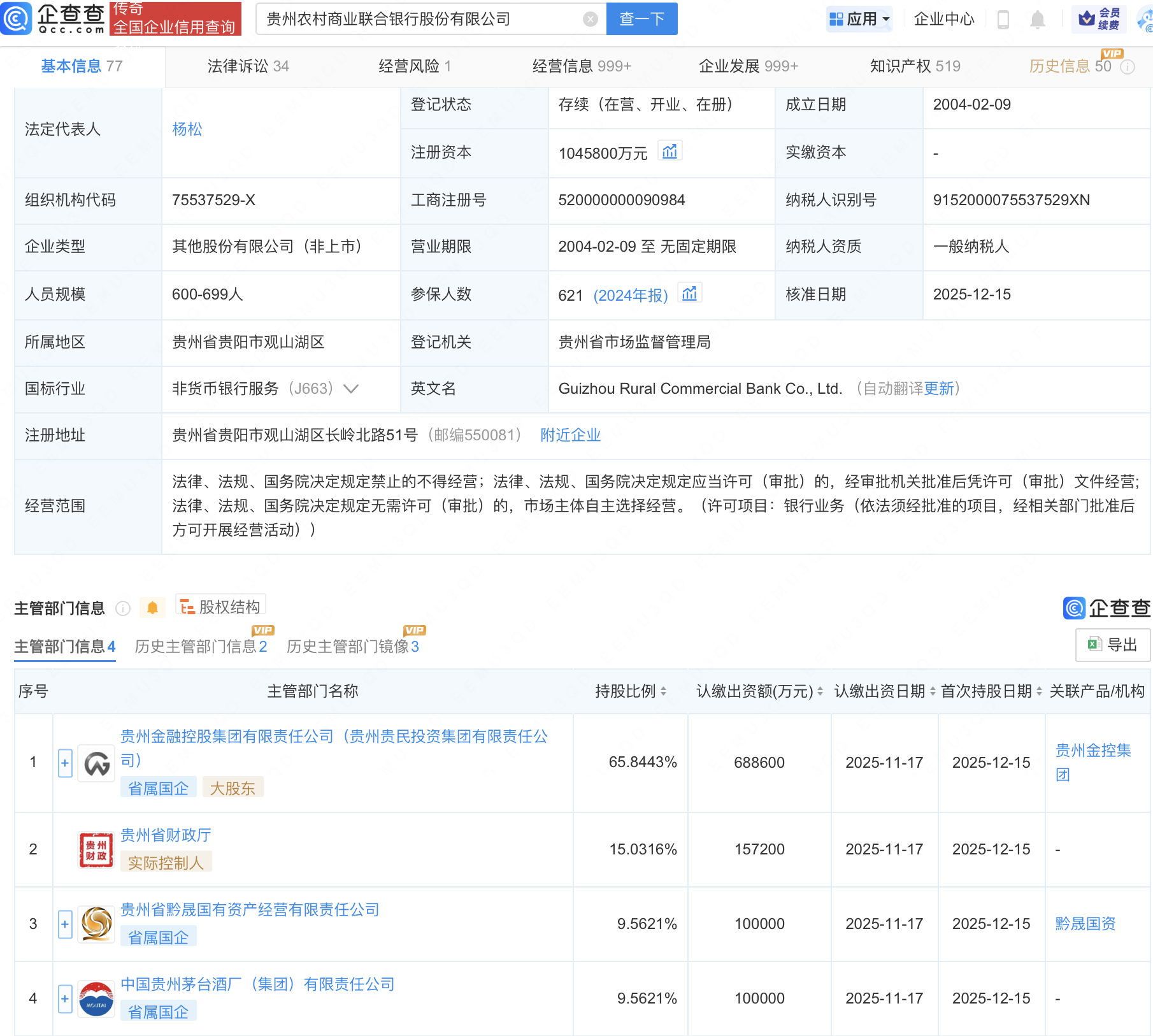Click the orange alert bell for shareholders
Screen dimensions: 1153x1036
pos(152,608)
